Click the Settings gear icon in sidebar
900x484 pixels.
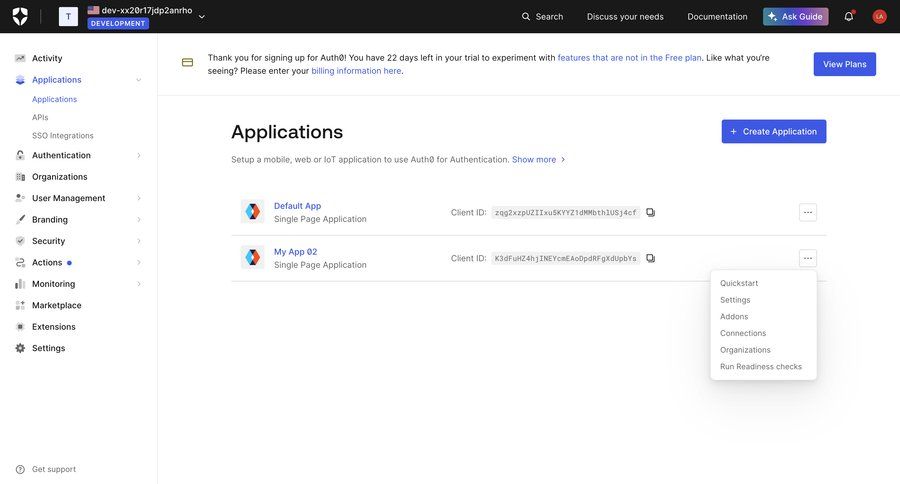point(20,348)
